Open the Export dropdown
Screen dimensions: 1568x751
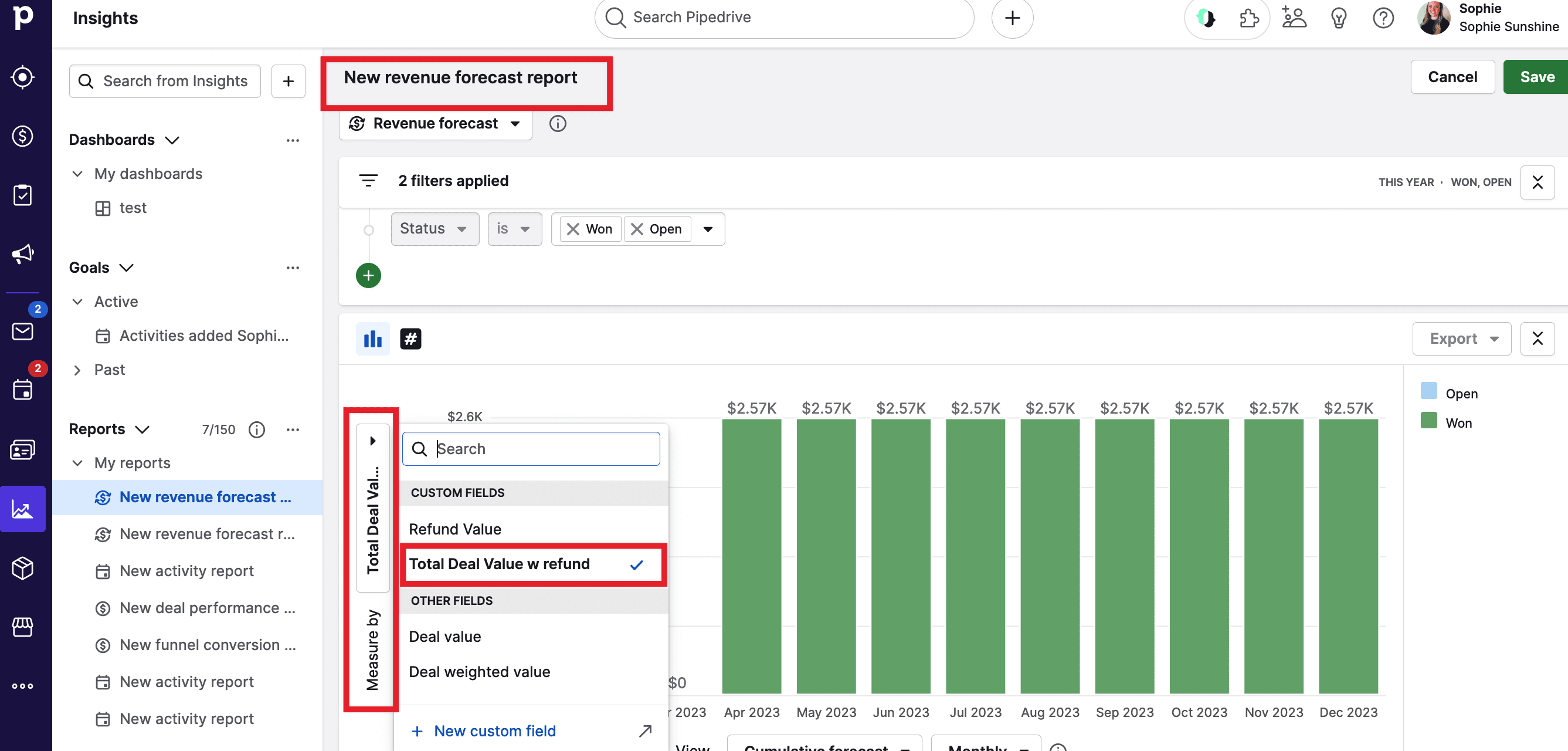1461,339
